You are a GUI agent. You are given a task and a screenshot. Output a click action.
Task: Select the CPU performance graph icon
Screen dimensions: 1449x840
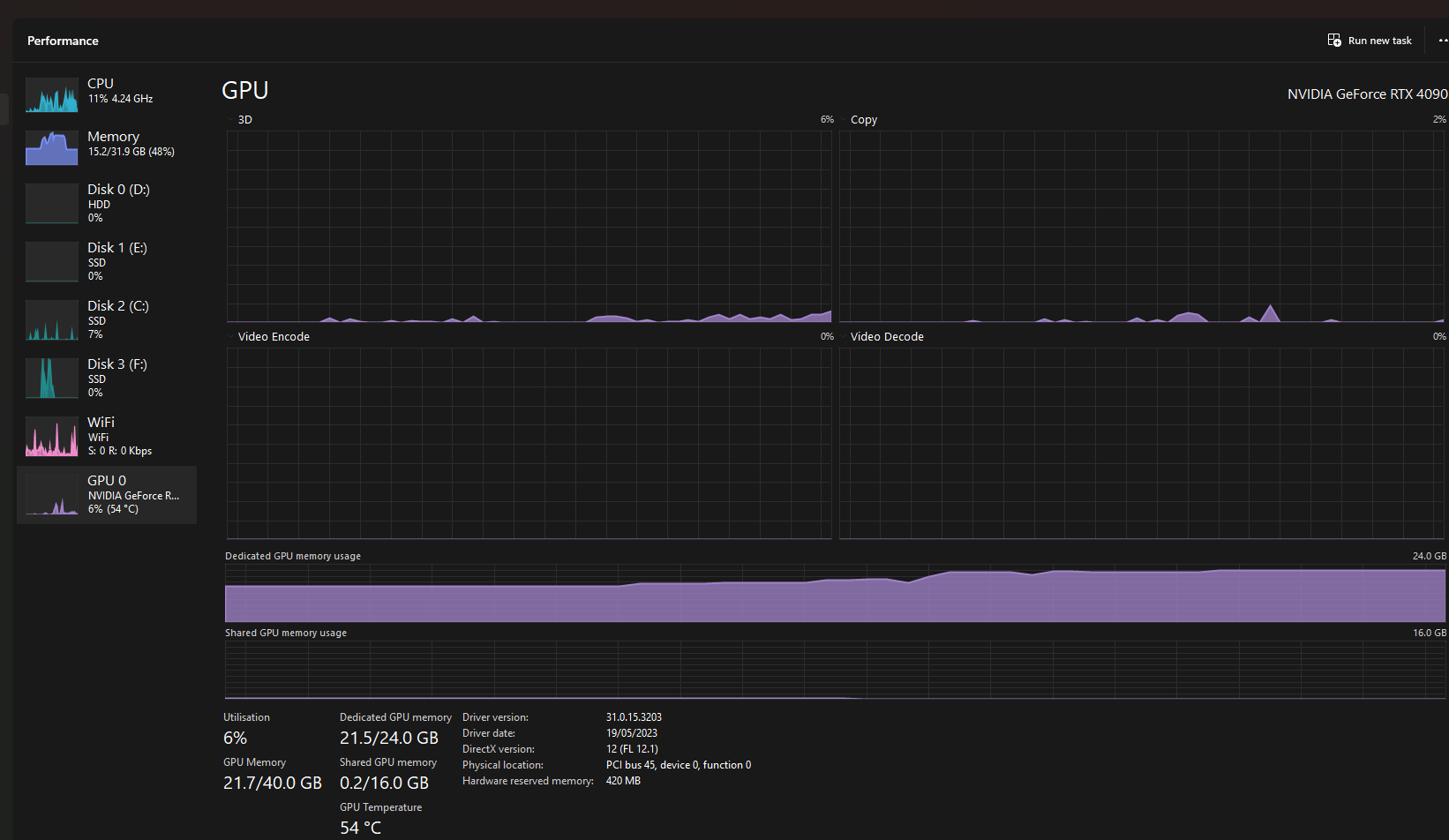tap(51, 94)
